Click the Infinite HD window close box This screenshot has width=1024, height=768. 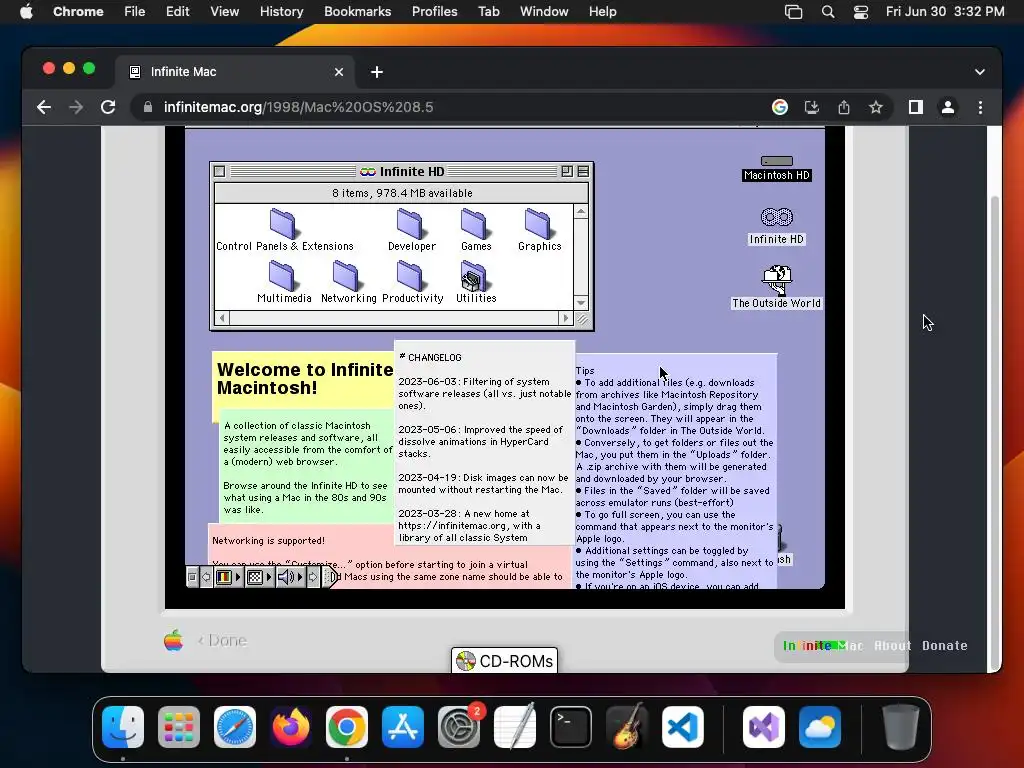pos(220,172)
